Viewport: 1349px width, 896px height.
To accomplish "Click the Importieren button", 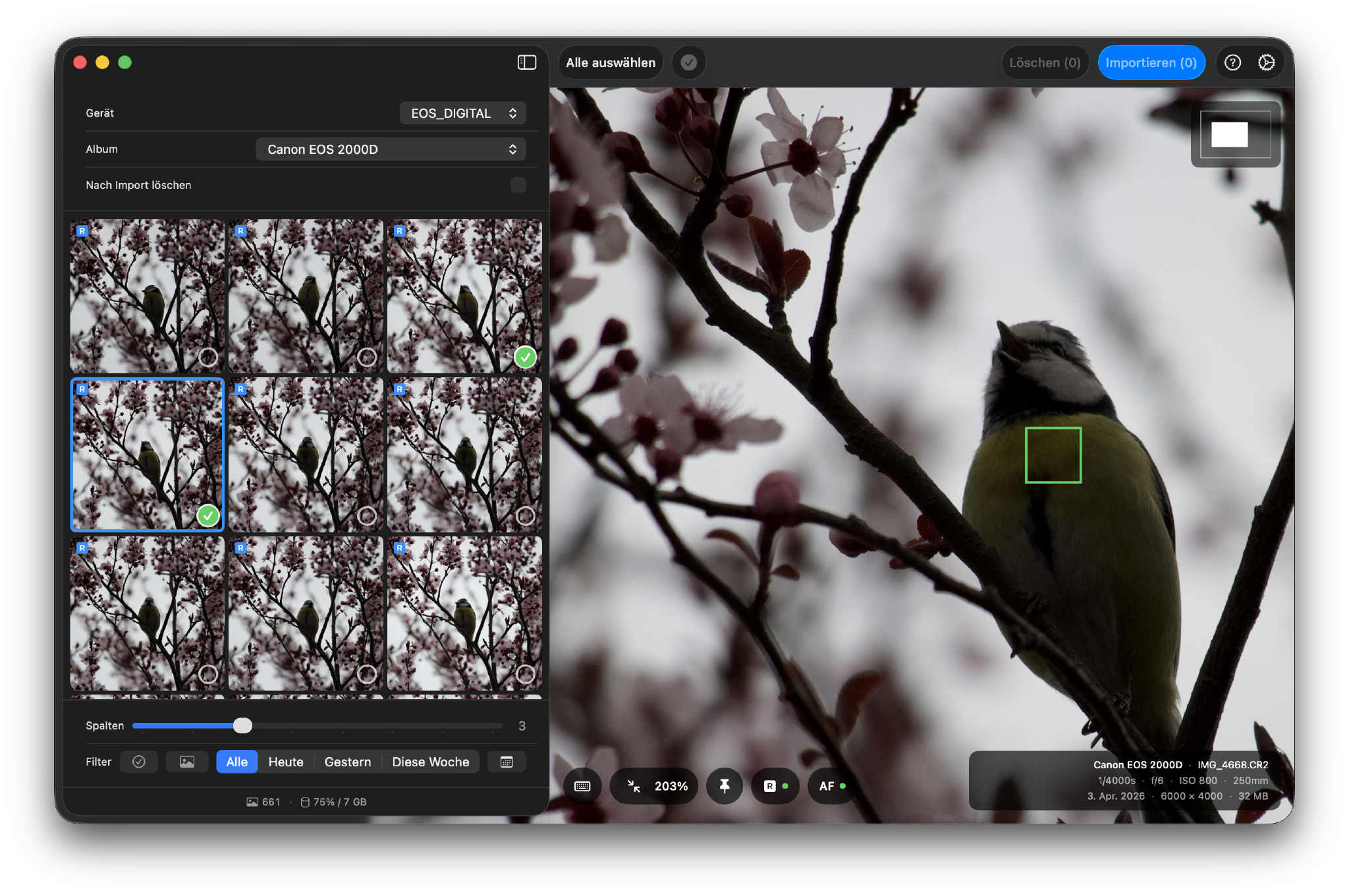I will (1151, 62).
